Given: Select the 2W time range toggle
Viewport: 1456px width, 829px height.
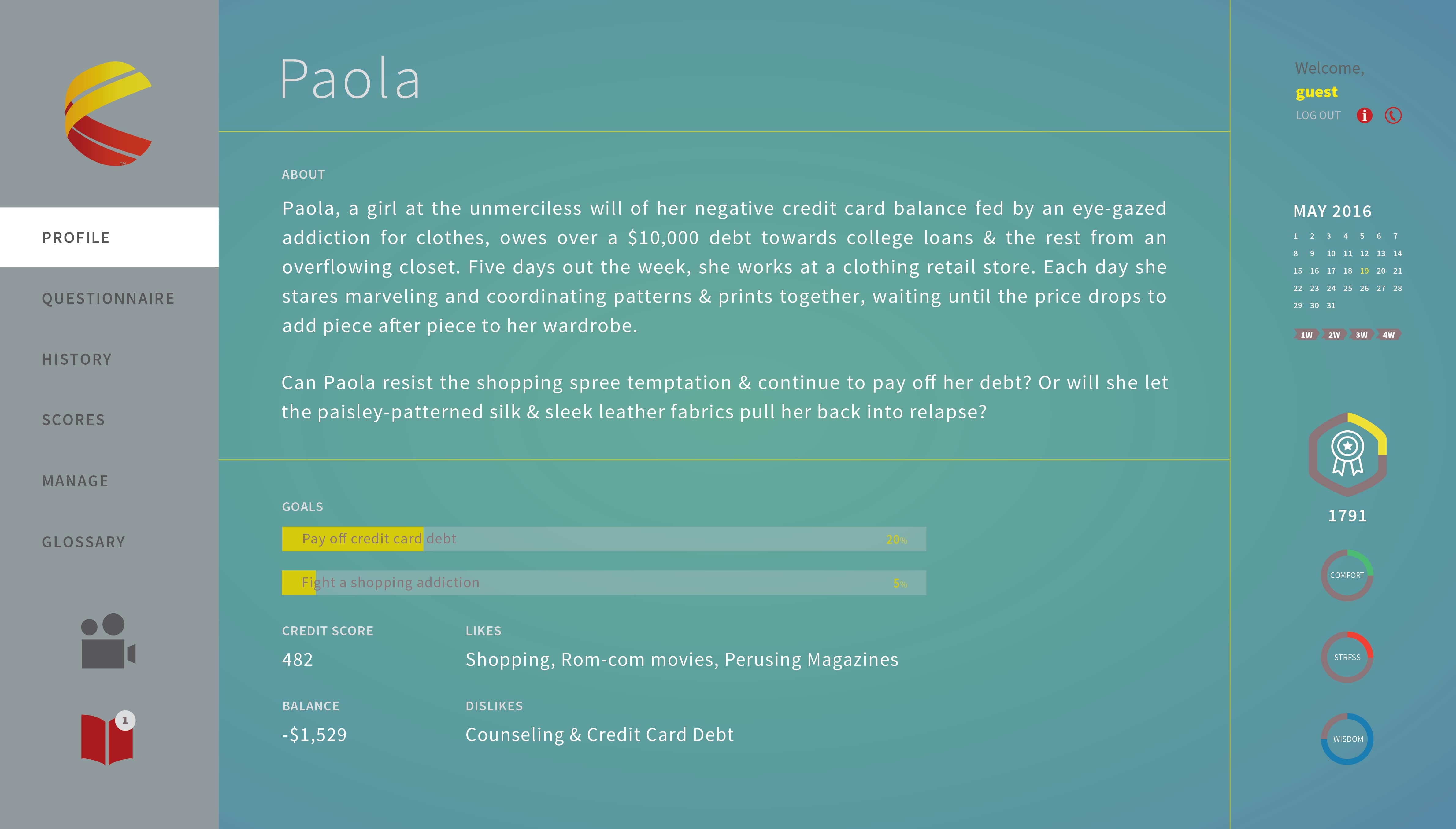Looking at the screenshot, I should 1334,335.
